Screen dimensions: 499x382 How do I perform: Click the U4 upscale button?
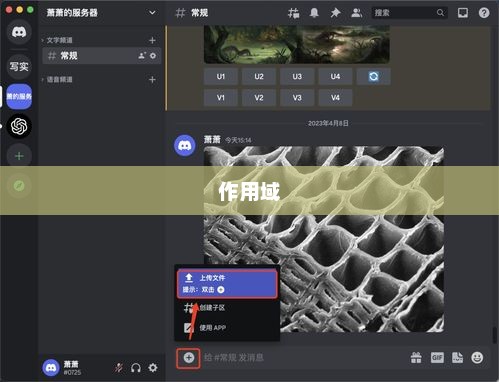335,77
